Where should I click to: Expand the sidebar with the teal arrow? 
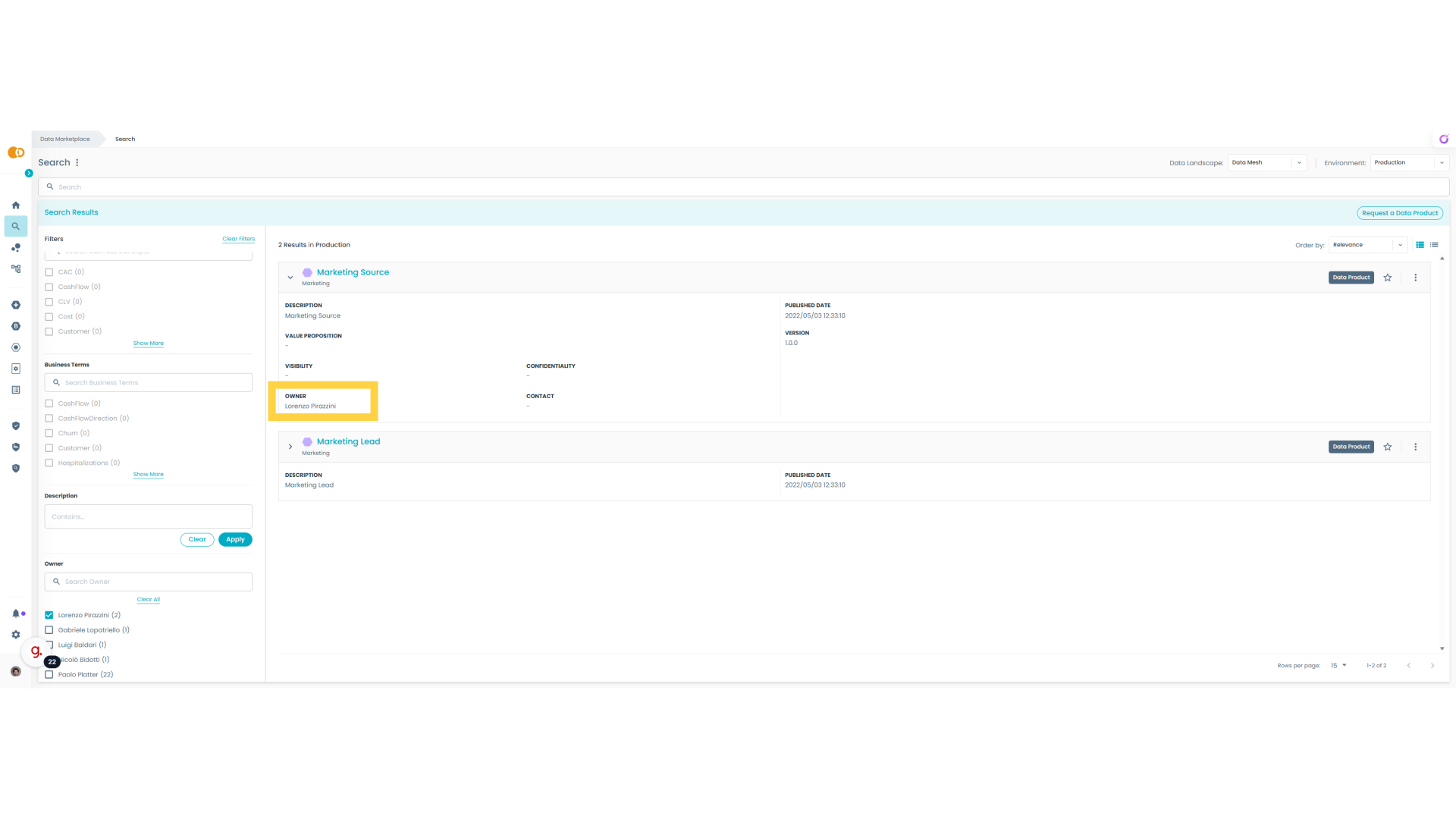click(29, 173)
